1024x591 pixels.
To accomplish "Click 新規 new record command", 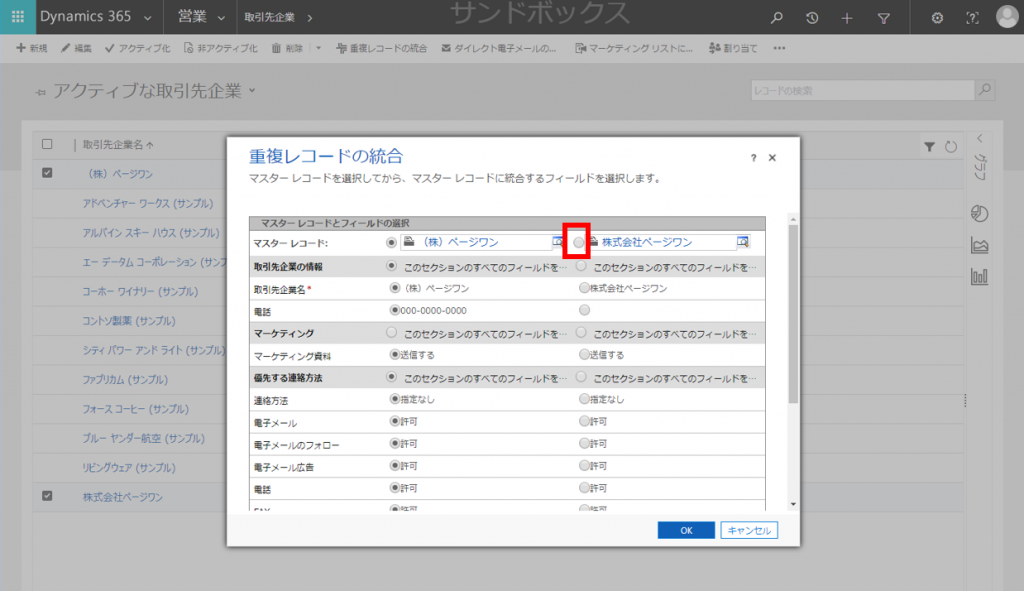I will point(32,48).
